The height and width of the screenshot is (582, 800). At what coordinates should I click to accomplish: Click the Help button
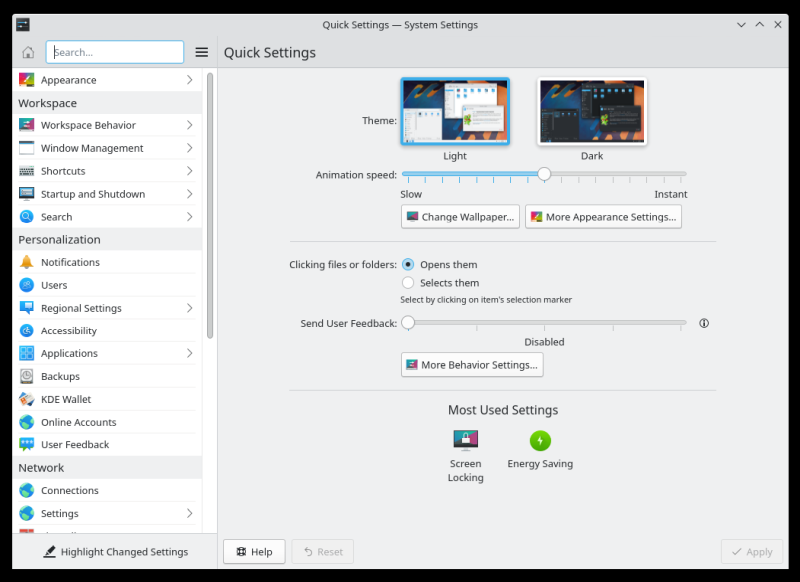[254, 551]
